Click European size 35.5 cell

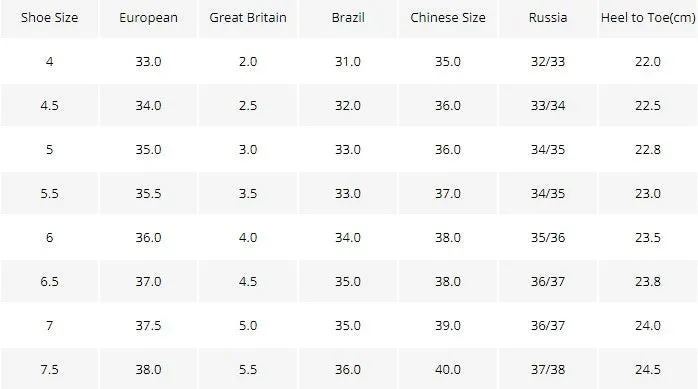148,194
